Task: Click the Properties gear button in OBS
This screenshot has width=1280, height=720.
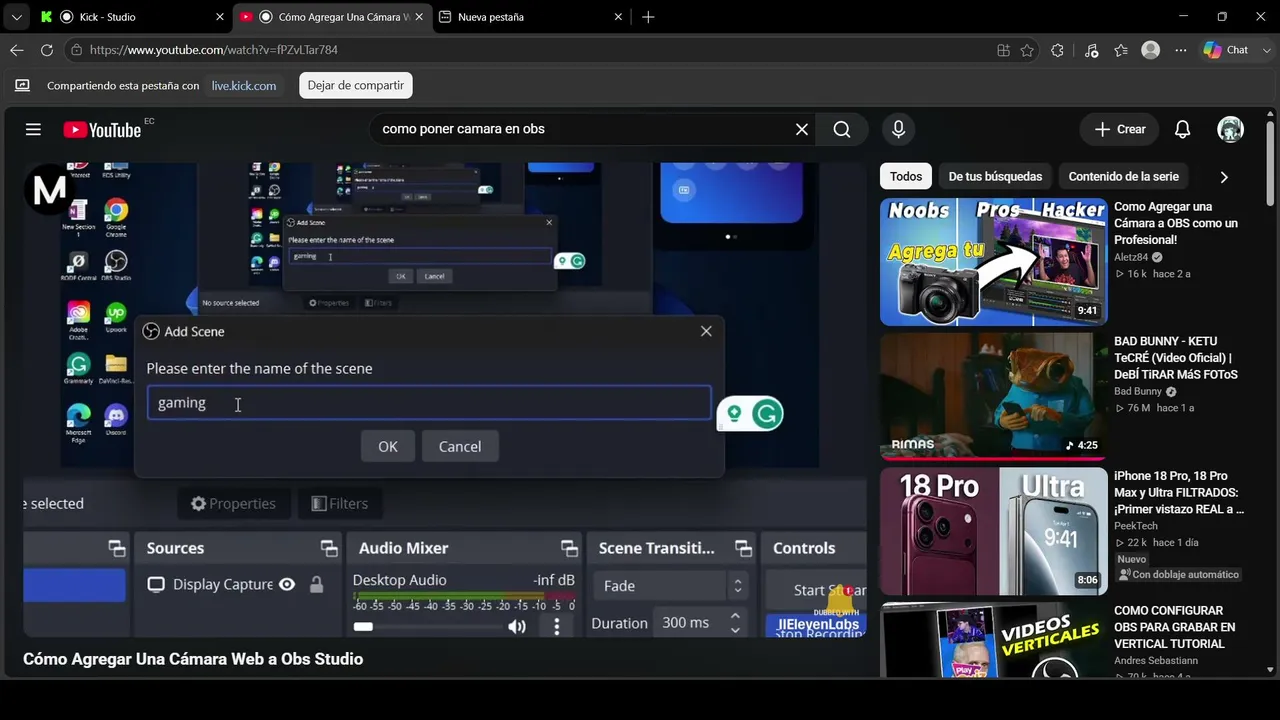Action: coord(233,503)
